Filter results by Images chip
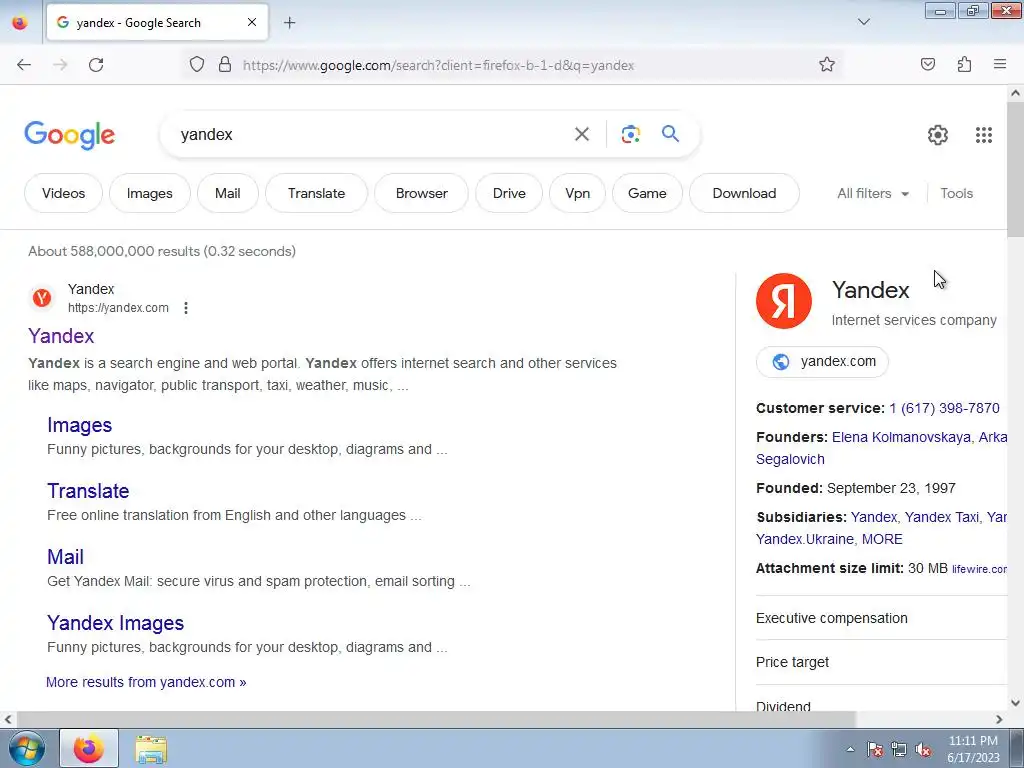The image size is (1024, 768). pos(150,193)
